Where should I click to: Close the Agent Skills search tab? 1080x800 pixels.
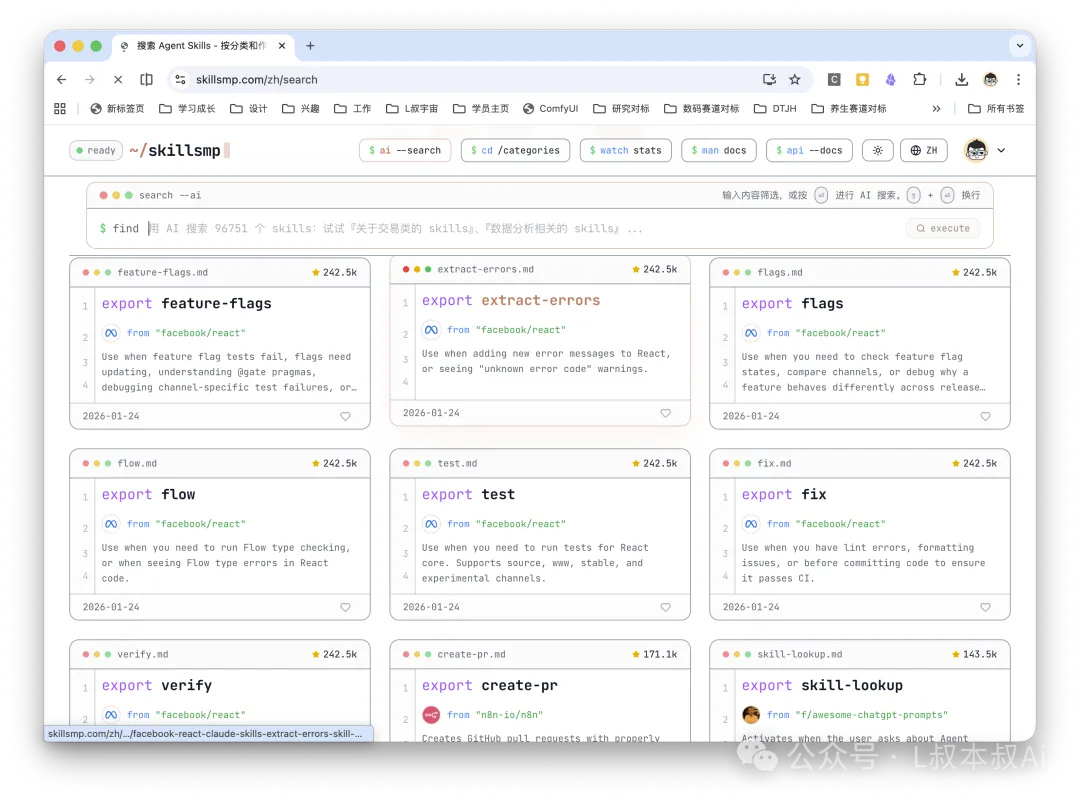pyautogui.click(x=282, y=45)
